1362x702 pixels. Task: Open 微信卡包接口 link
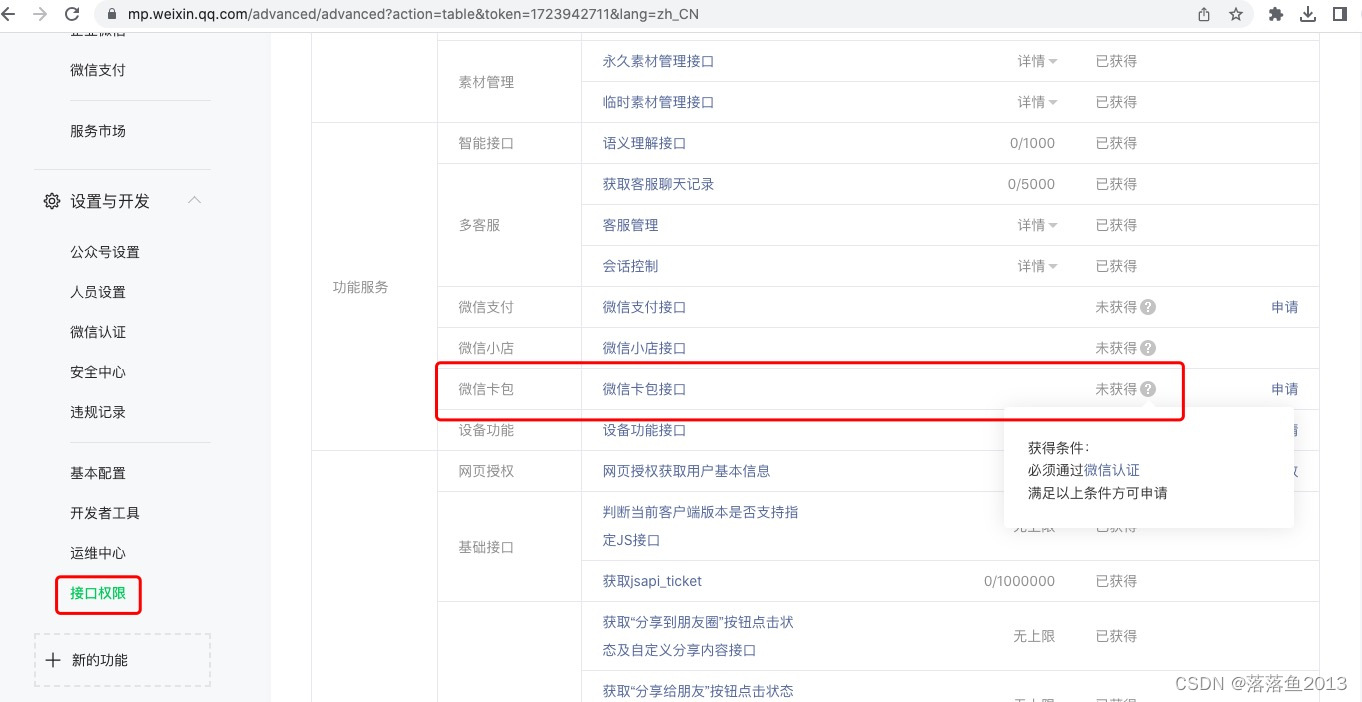tap(644, 389)
